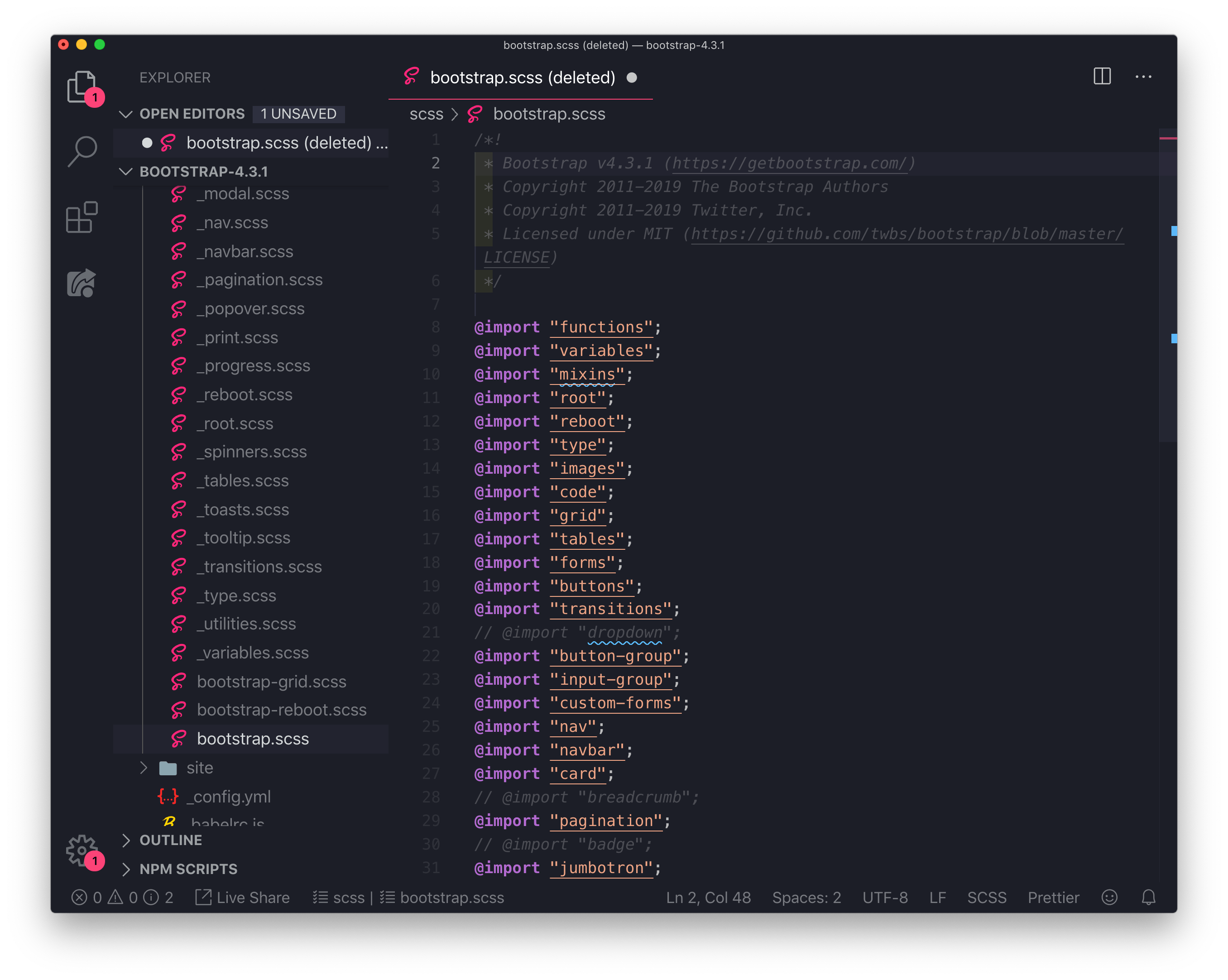Start a Live Share session from the status bar

pyautogui.click(x=243, y=898)
